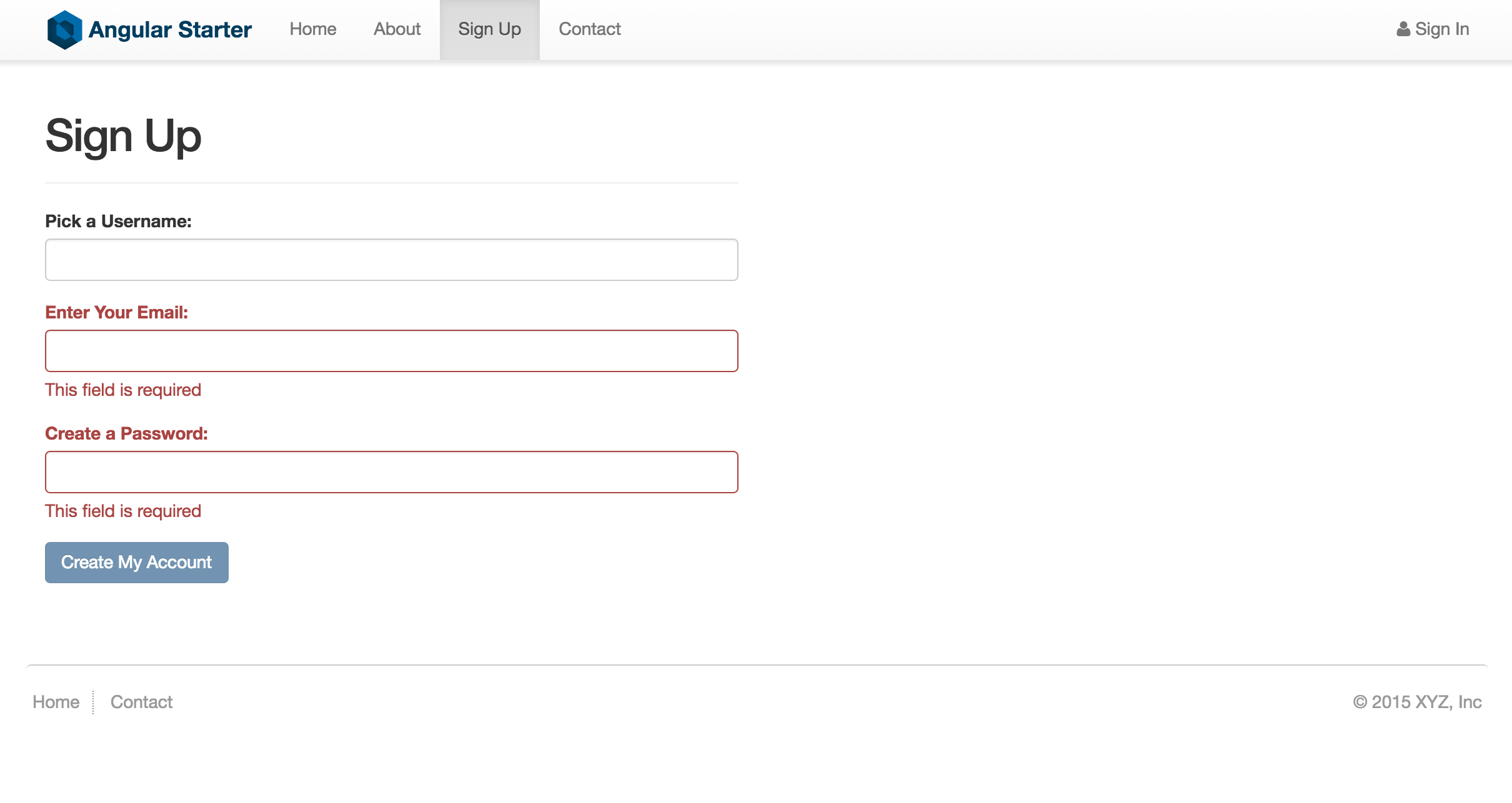The image size is (1512, 803).
Task: Click the footer Home link
Action: 56,702
